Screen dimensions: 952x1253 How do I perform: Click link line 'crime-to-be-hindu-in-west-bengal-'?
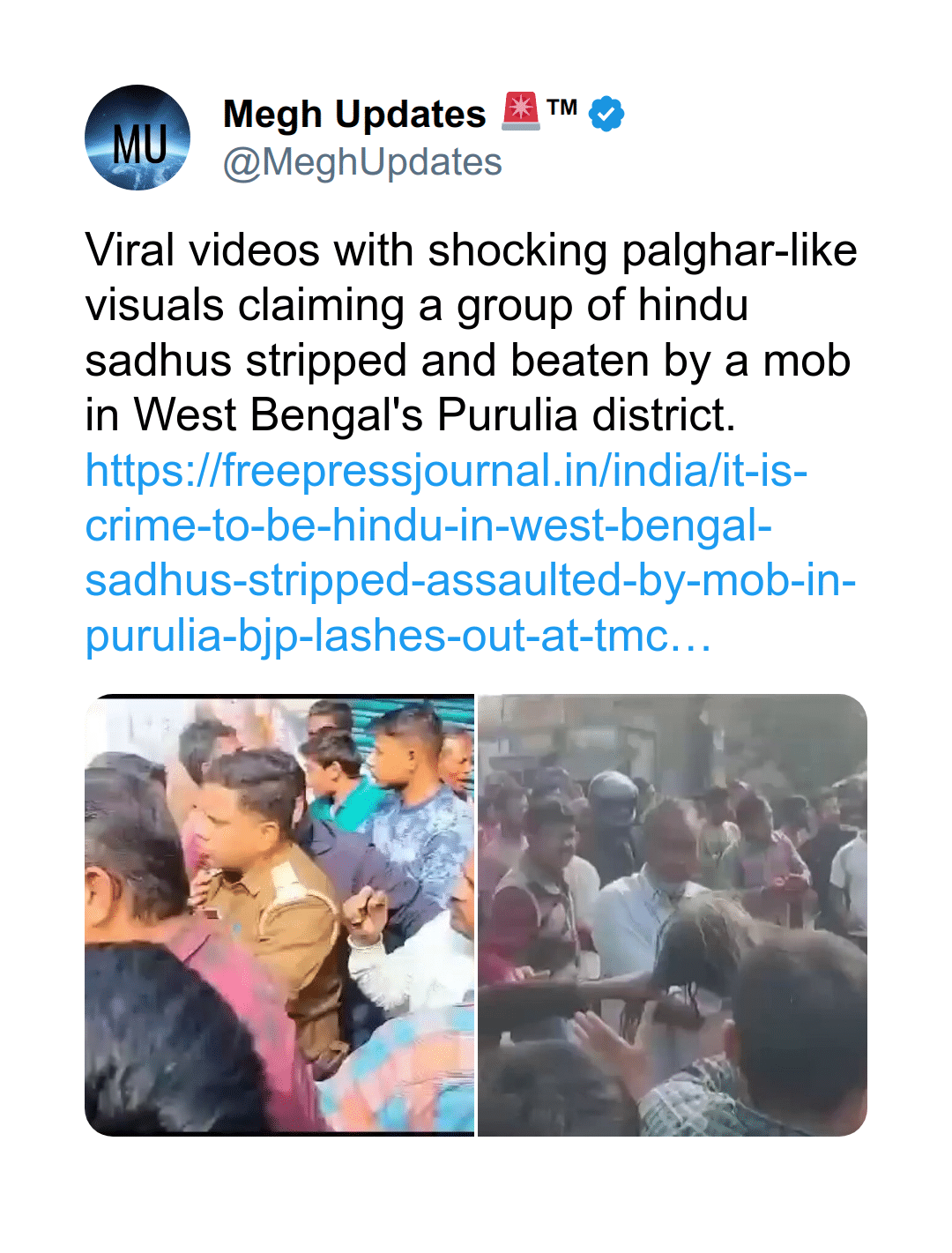tap(428, 526)
